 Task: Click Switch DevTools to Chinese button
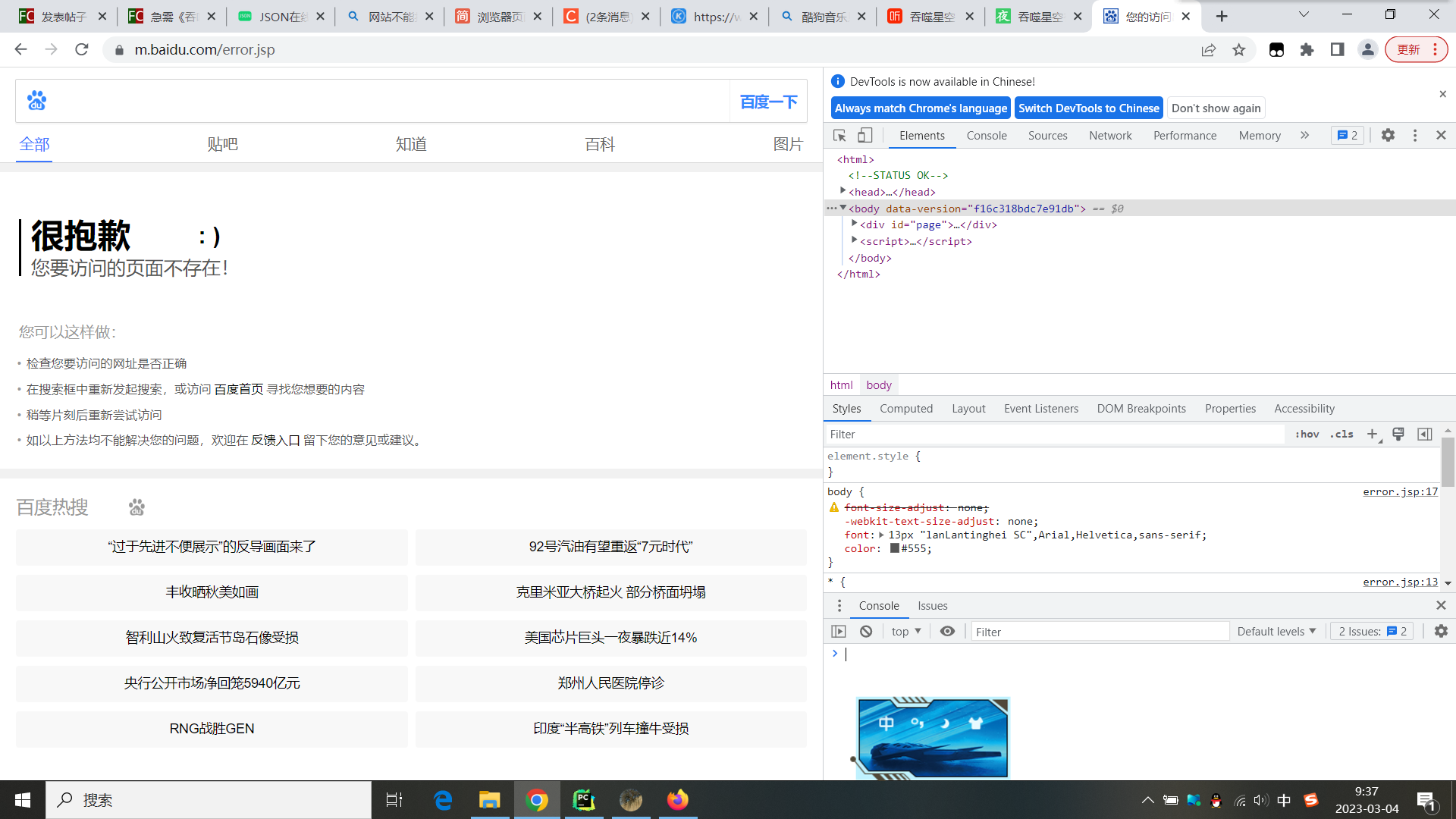click(1089, 108)
